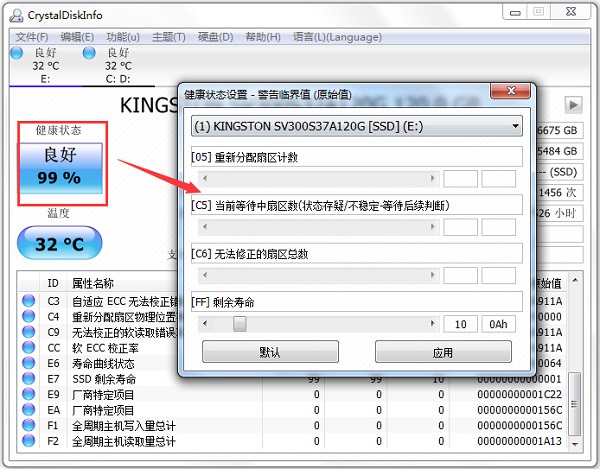
Task: Click the 默认 button
Action: click(270, 352)
